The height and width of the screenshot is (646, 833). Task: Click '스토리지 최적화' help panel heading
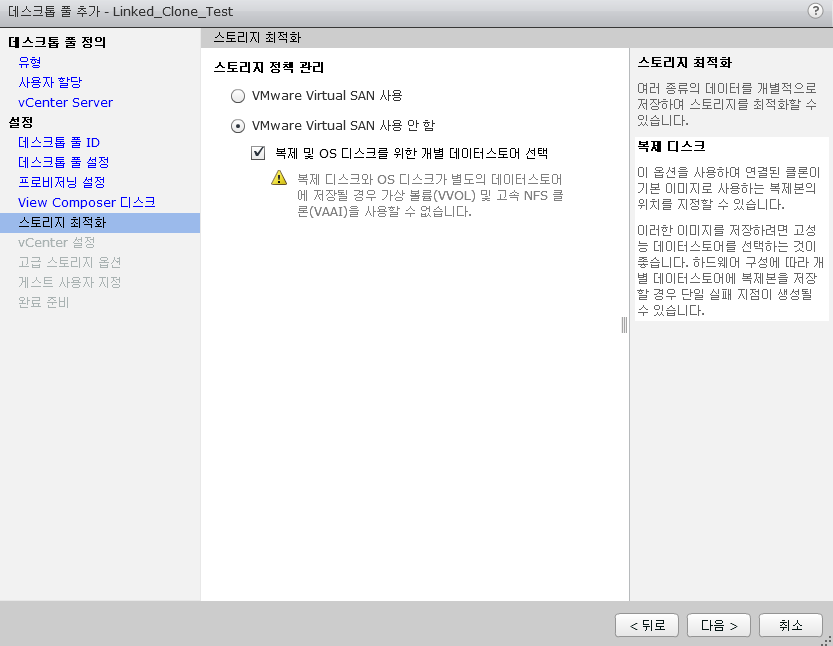[x=684, y=63]
